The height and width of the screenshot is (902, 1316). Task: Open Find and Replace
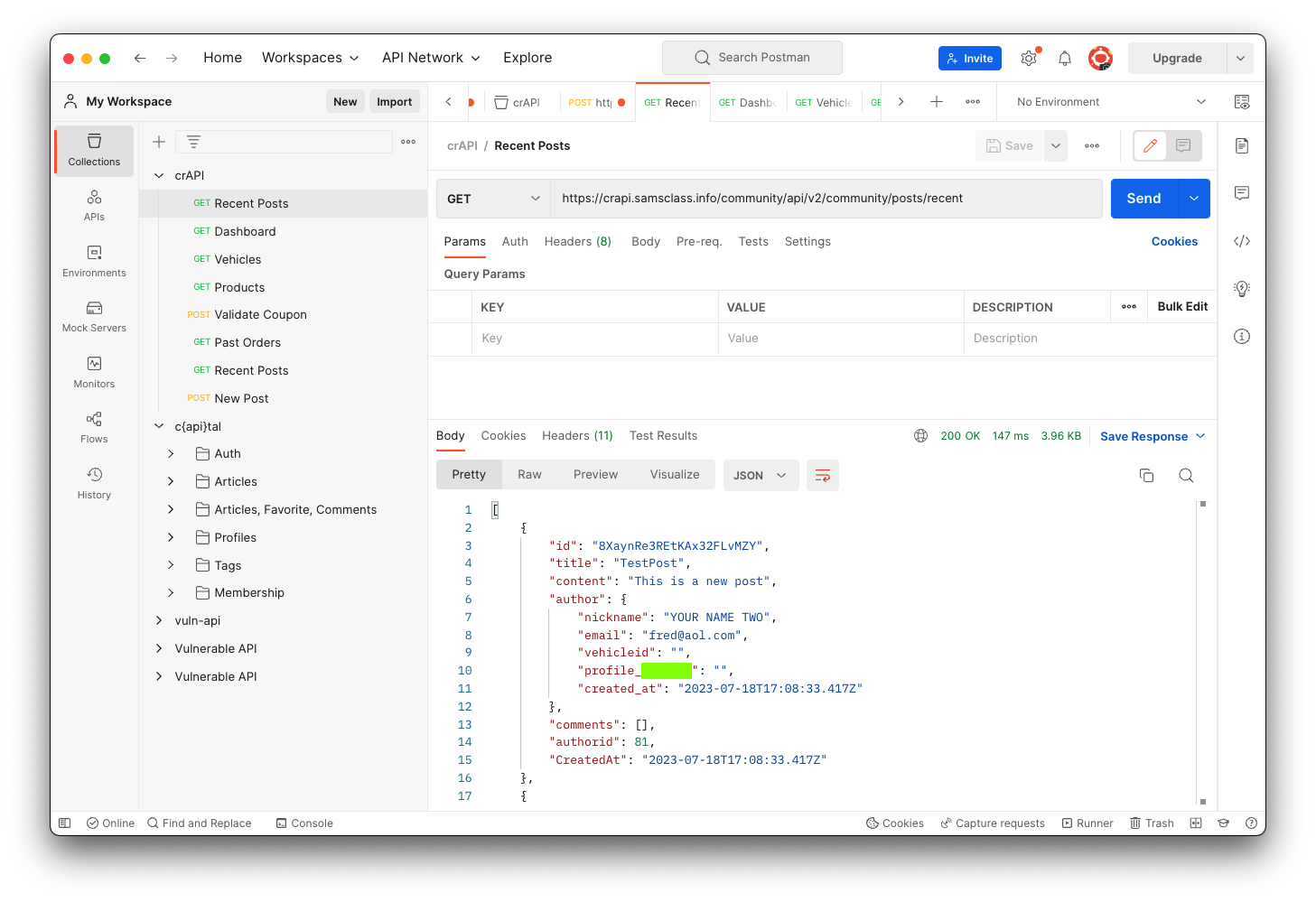pos(200,823)
